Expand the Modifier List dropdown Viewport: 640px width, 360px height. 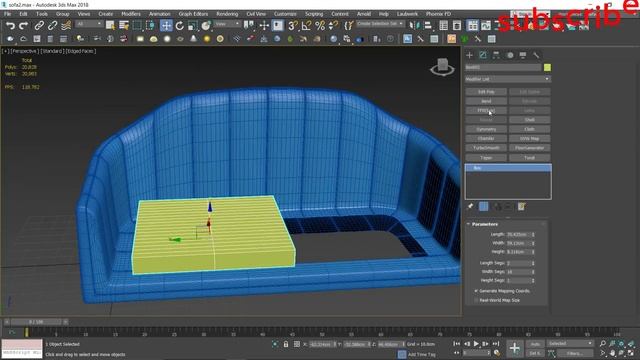tap(508, 79)
